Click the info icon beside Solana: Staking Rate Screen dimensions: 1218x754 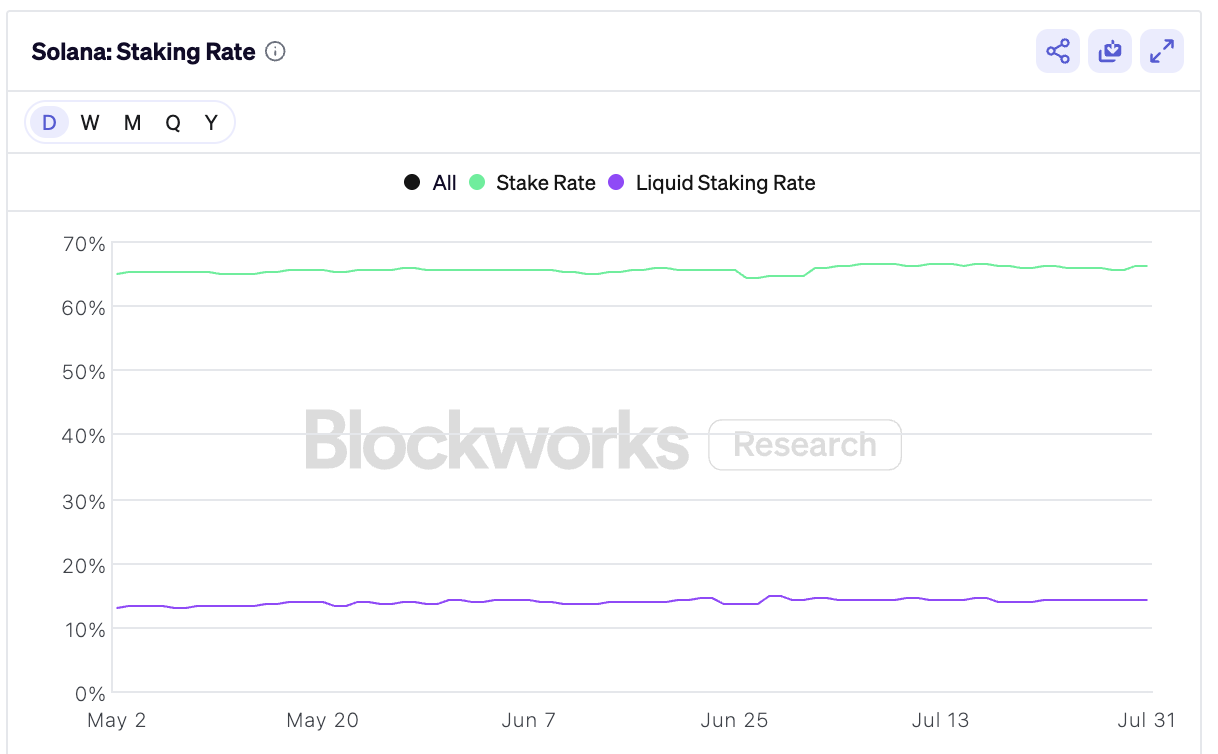click(275, 52)
